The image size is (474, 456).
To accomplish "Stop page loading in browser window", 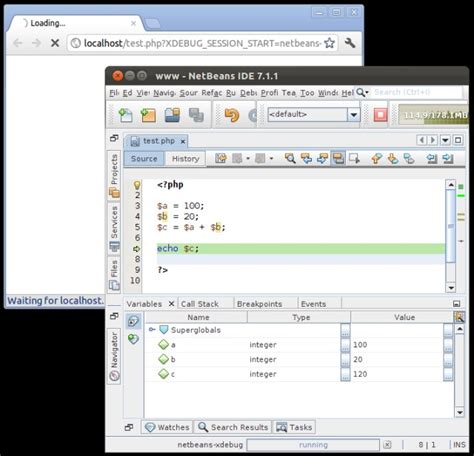I will coord(55,43).
